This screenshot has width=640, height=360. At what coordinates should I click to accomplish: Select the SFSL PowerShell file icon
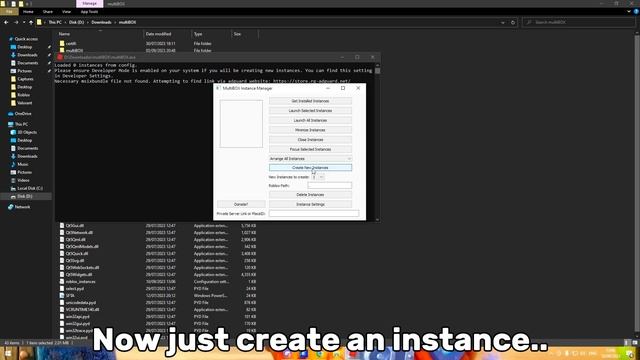(x=62, y=296)
